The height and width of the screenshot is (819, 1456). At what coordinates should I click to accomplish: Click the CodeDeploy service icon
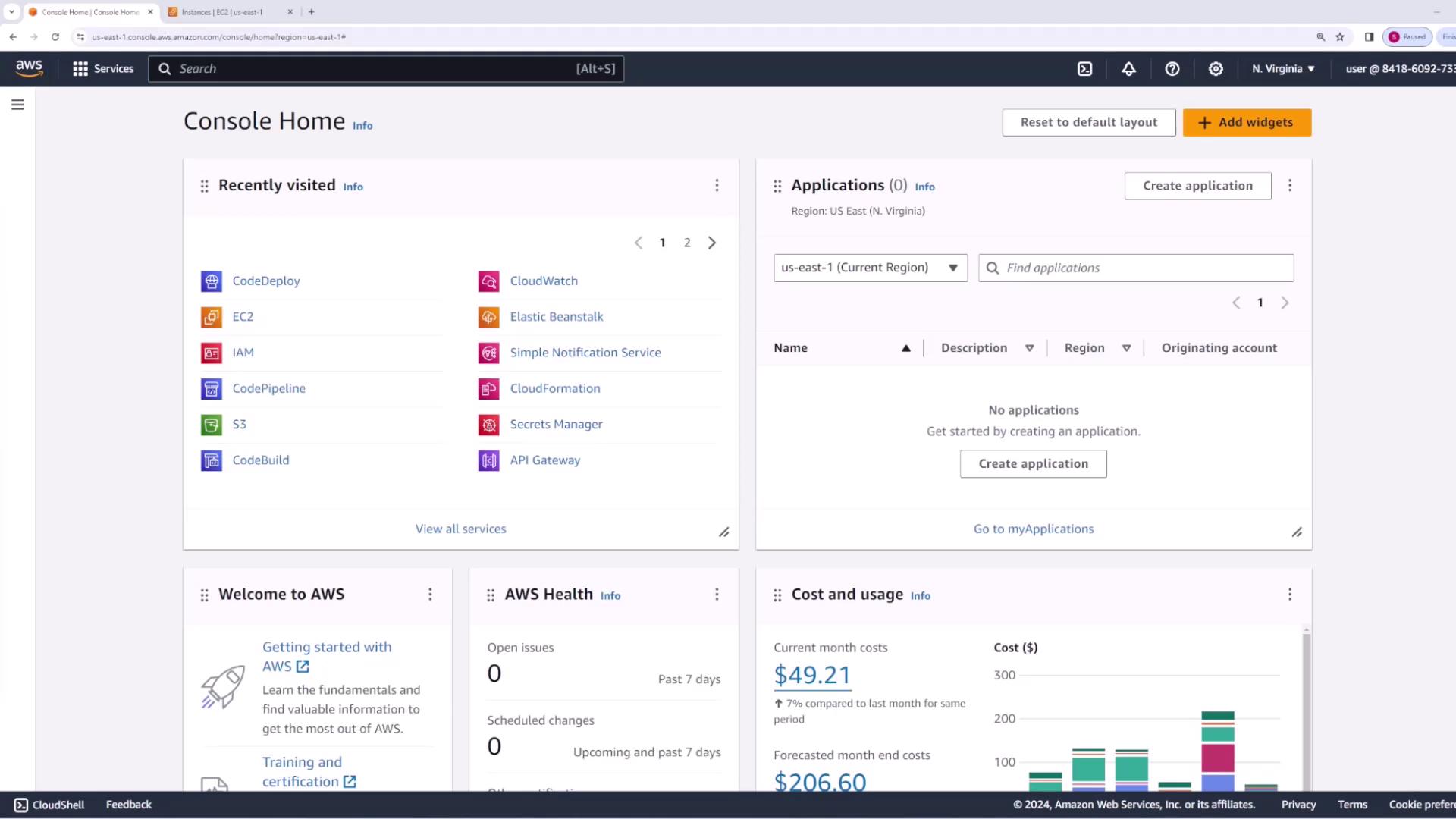coord(212,281)
